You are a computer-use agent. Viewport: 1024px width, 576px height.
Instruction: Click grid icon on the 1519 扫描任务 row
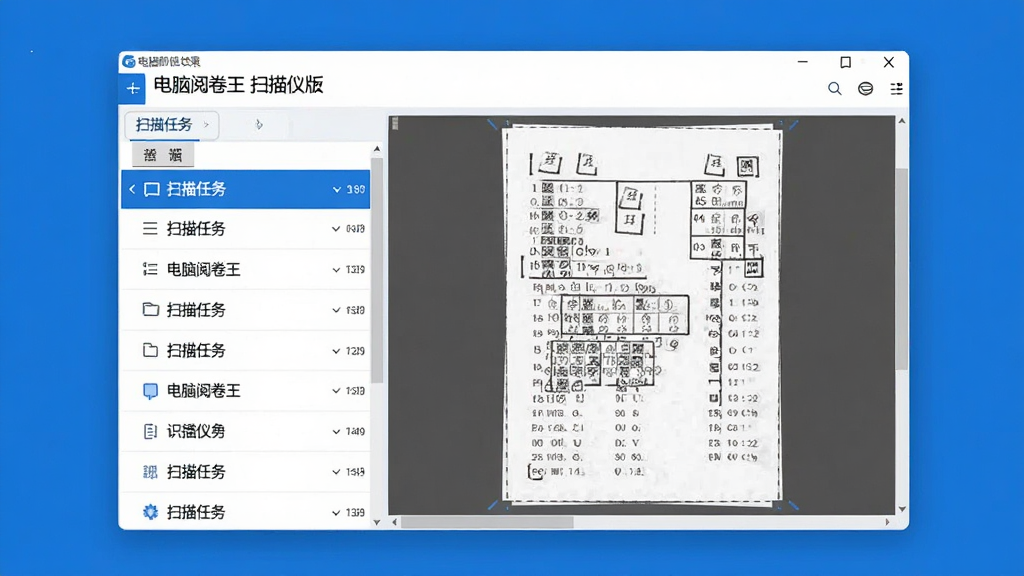(x=150, y=472)
